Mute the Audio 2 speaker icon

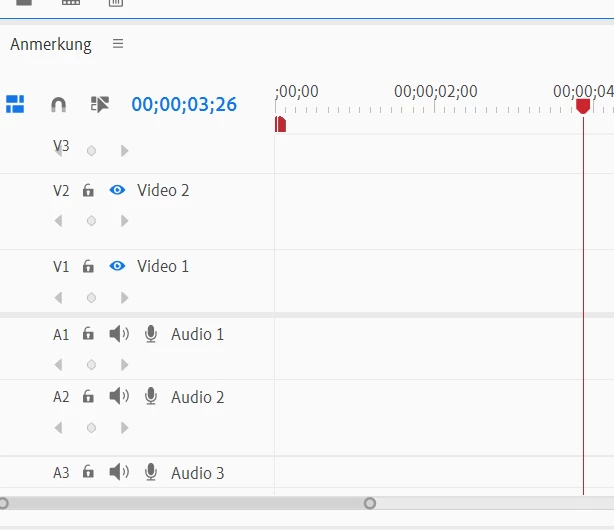(x=119, y=396)
